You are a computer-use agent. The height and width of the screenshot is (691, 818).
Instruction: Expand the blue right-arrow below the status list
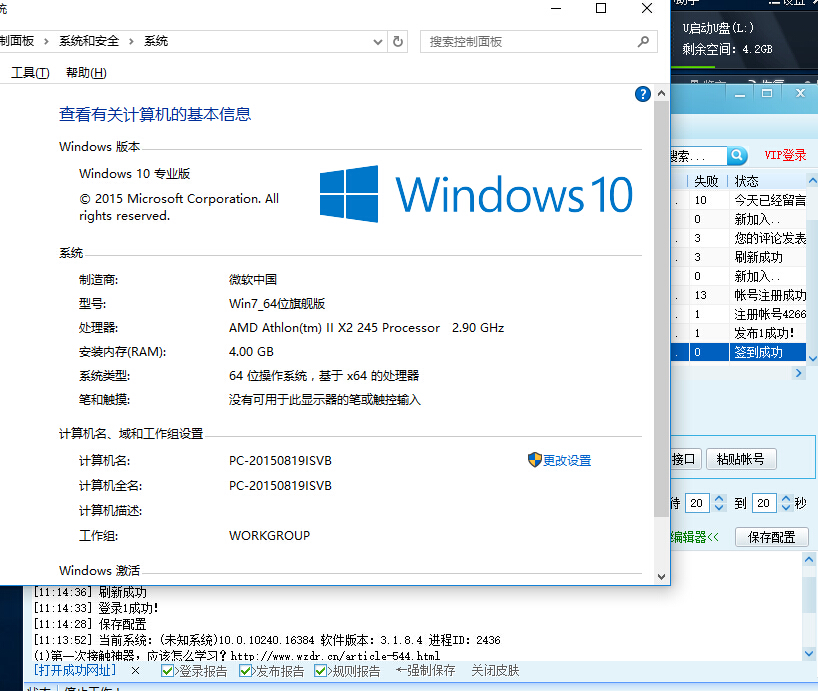click(798, 371)
